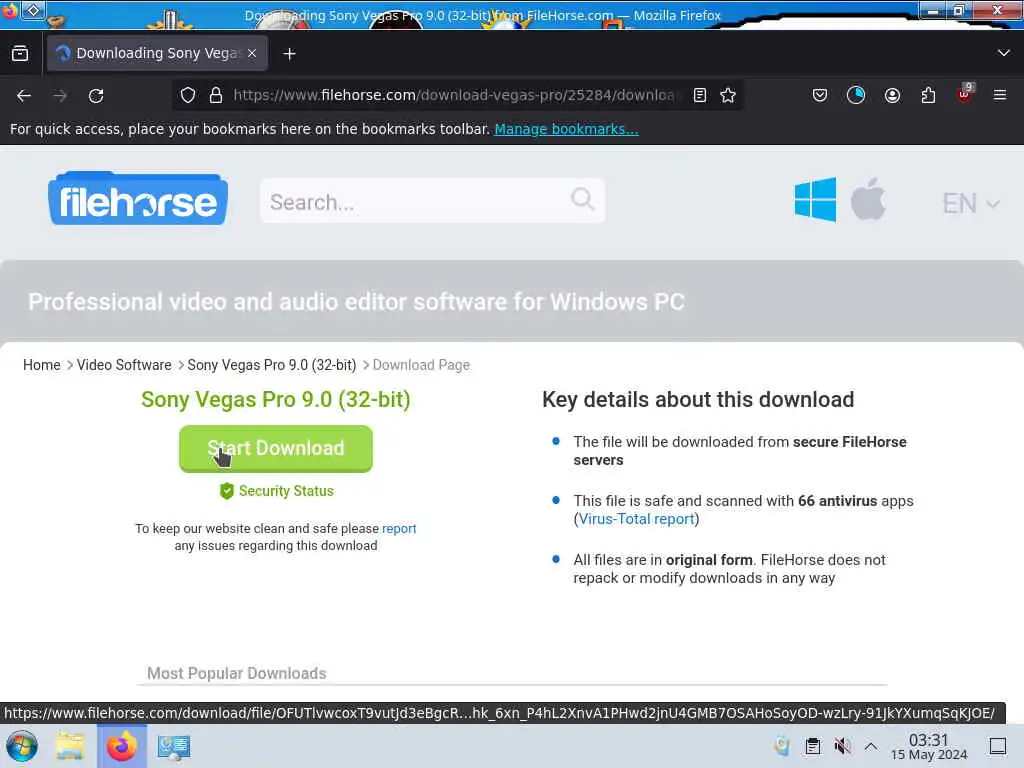Click the uBlock Origin extension icon

coord(965,94)
